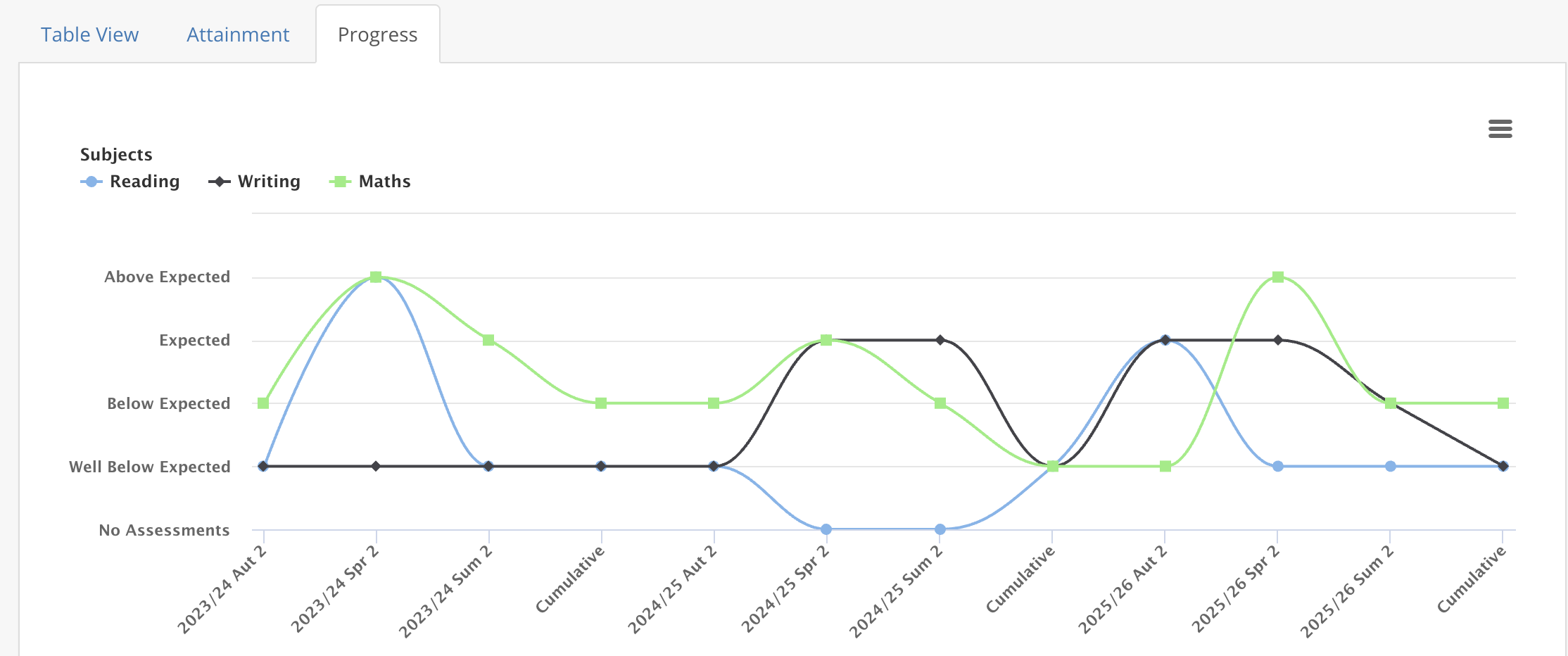
Task: Select the Progress tab
Action: tap(378, 34)
